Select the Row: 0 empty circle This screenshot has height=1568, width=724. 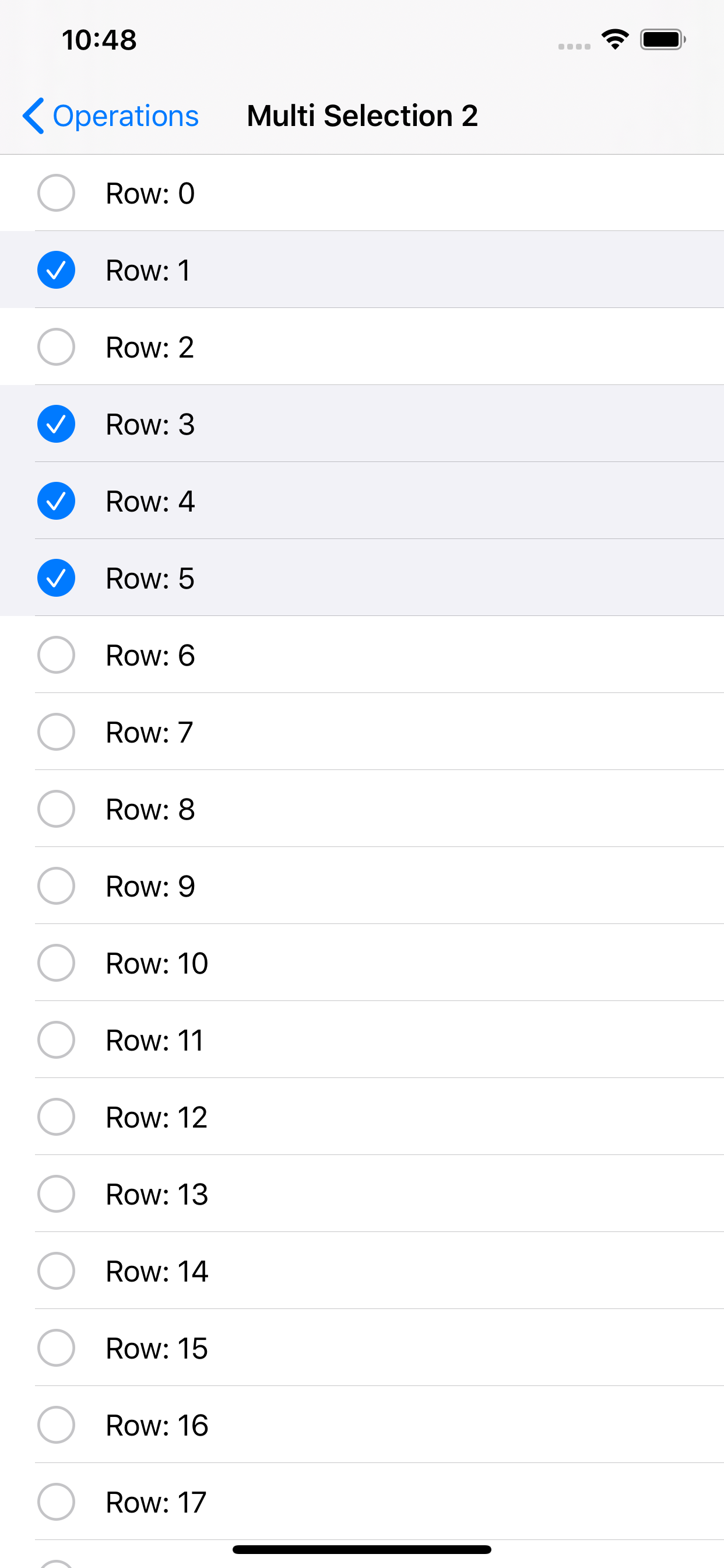tap(56, 193)
